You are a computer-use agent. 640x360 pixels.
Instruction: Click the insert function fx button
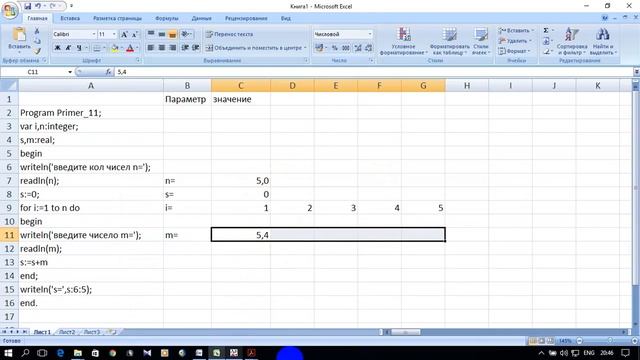[108, 72]
